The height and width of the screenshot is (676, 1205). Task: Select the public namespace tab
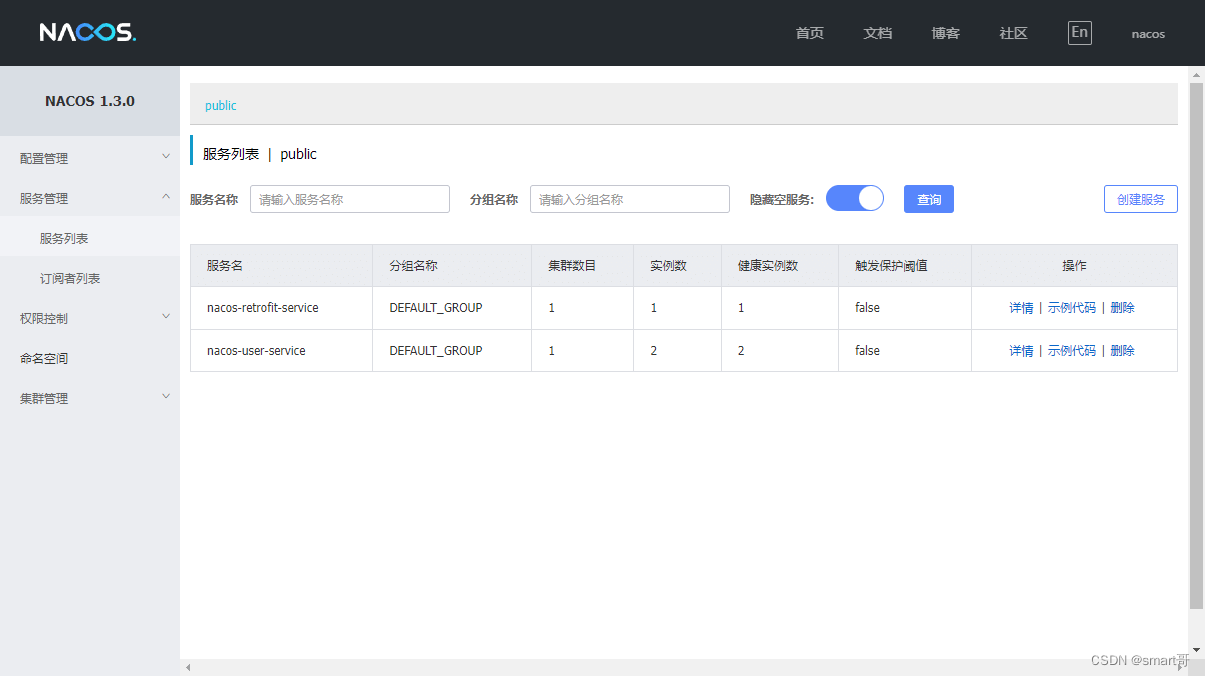(221, 105)
